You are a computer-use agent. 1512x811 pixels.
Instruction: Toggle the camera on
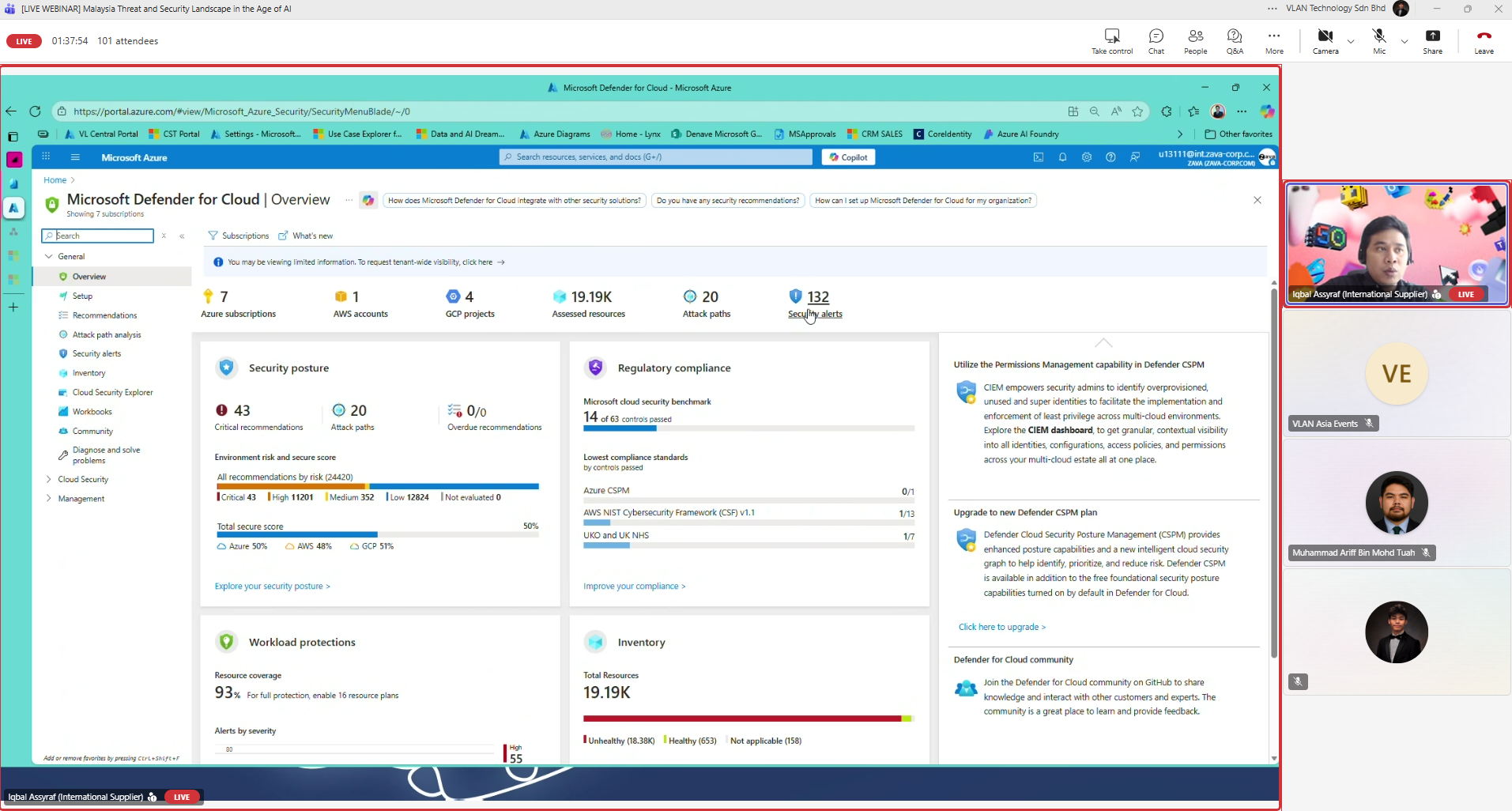coord(1325,37)
